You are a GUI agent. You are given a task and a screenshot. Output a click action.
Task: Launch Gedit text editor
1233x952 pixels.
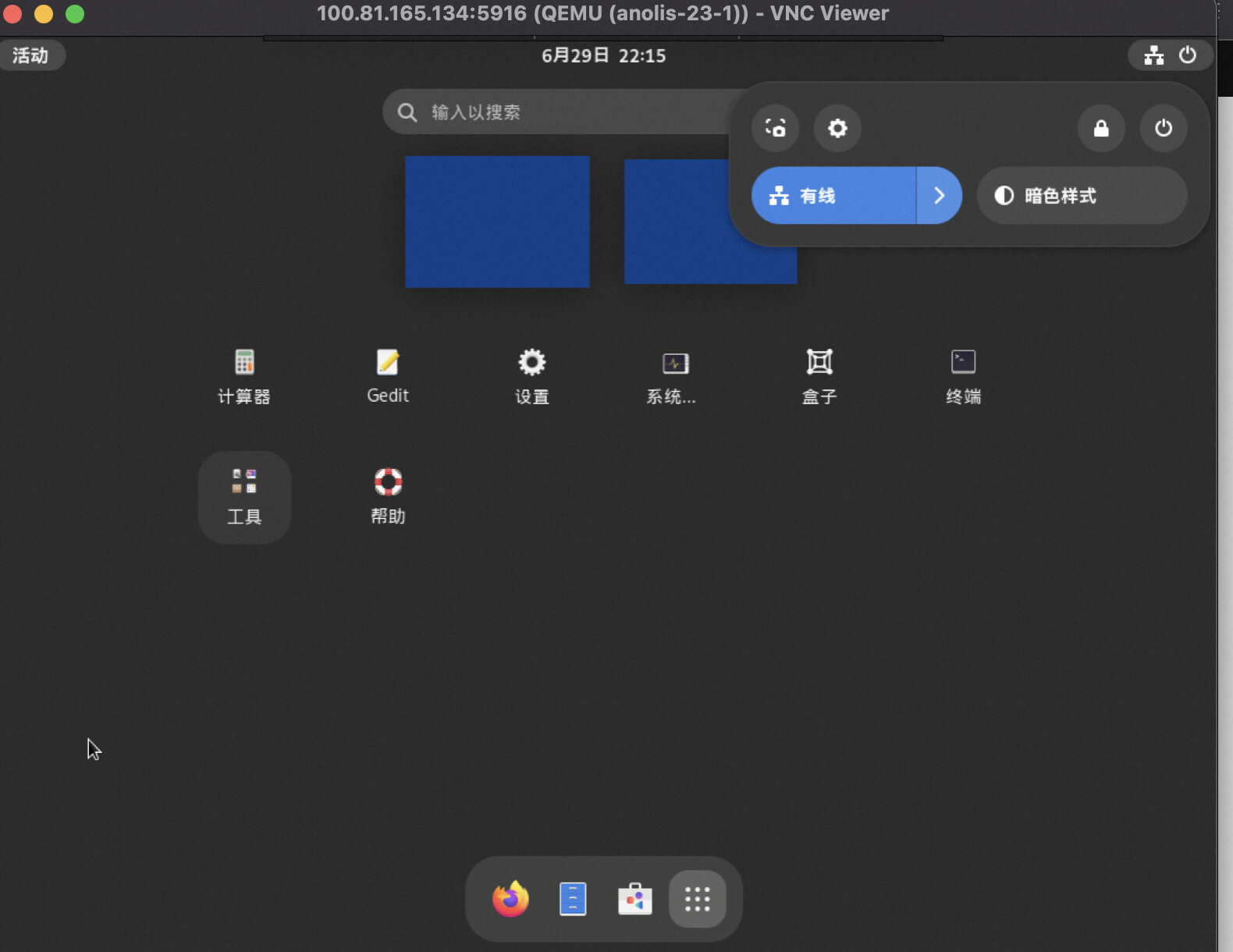click(x=388, y=376)
